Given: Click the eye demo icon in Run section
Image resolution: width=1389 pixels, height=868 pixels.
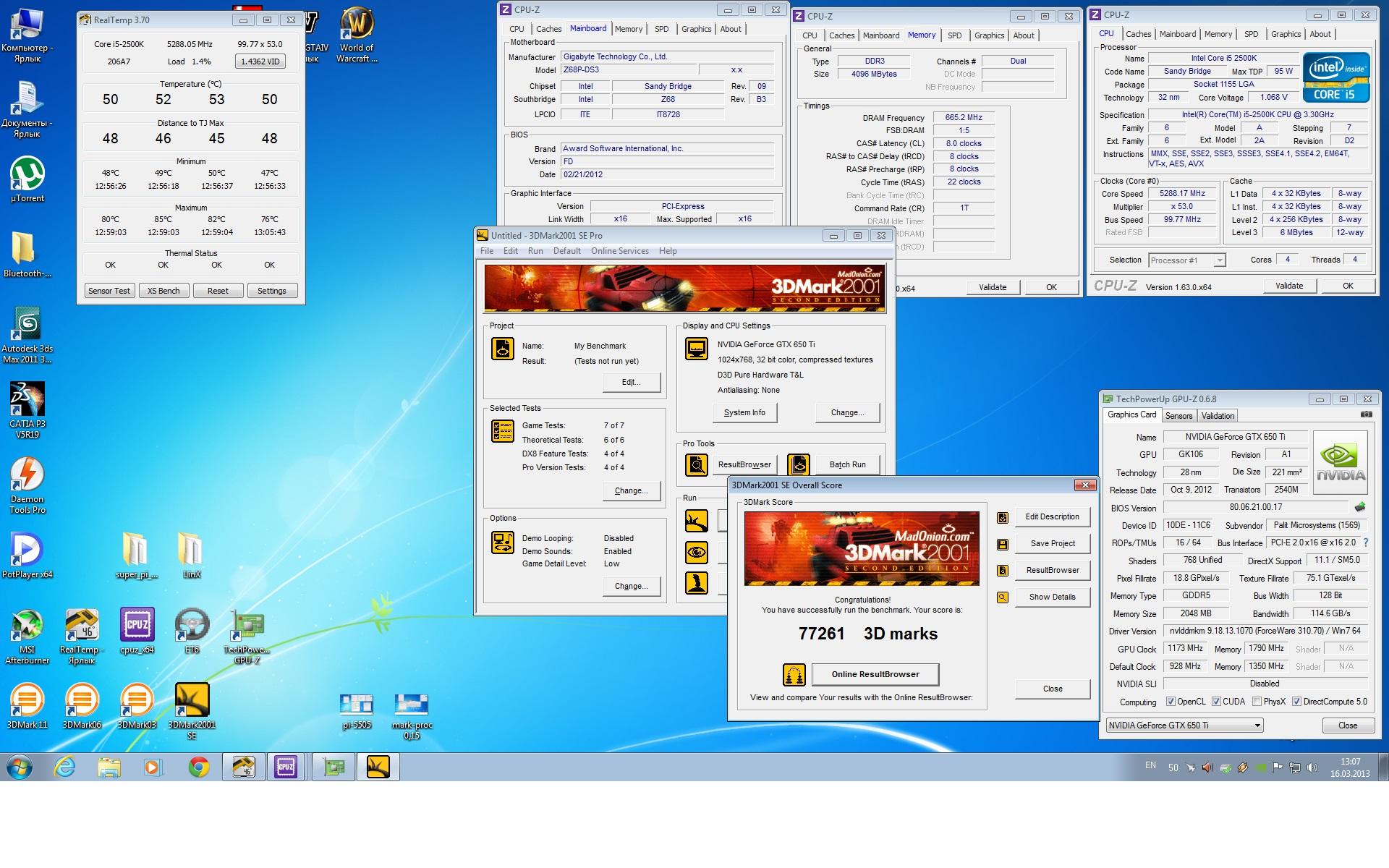Looking at the screenshot, I should point(697,553).
